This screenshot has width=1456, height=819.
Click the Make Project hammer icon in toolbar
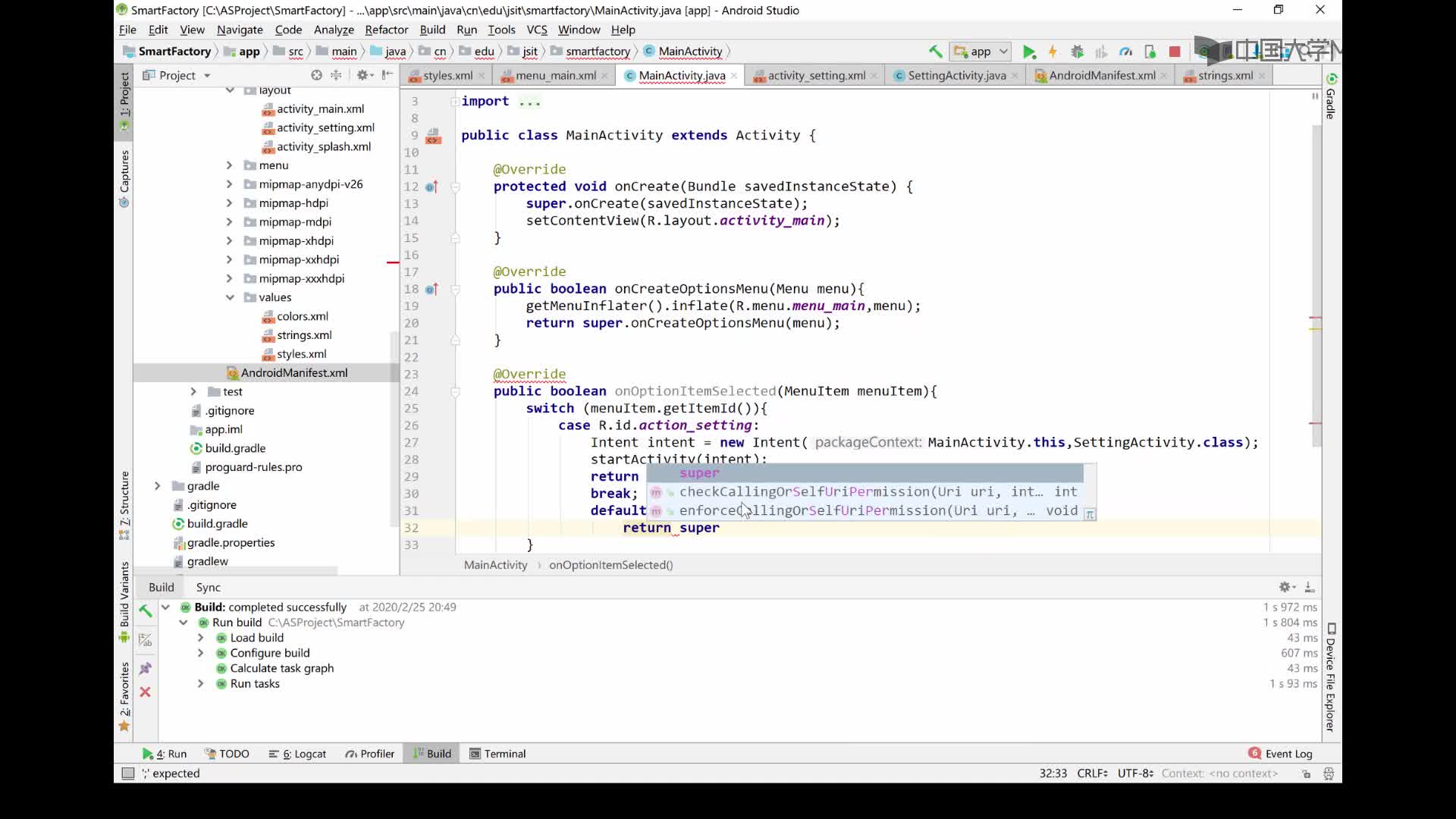point(935,52)
